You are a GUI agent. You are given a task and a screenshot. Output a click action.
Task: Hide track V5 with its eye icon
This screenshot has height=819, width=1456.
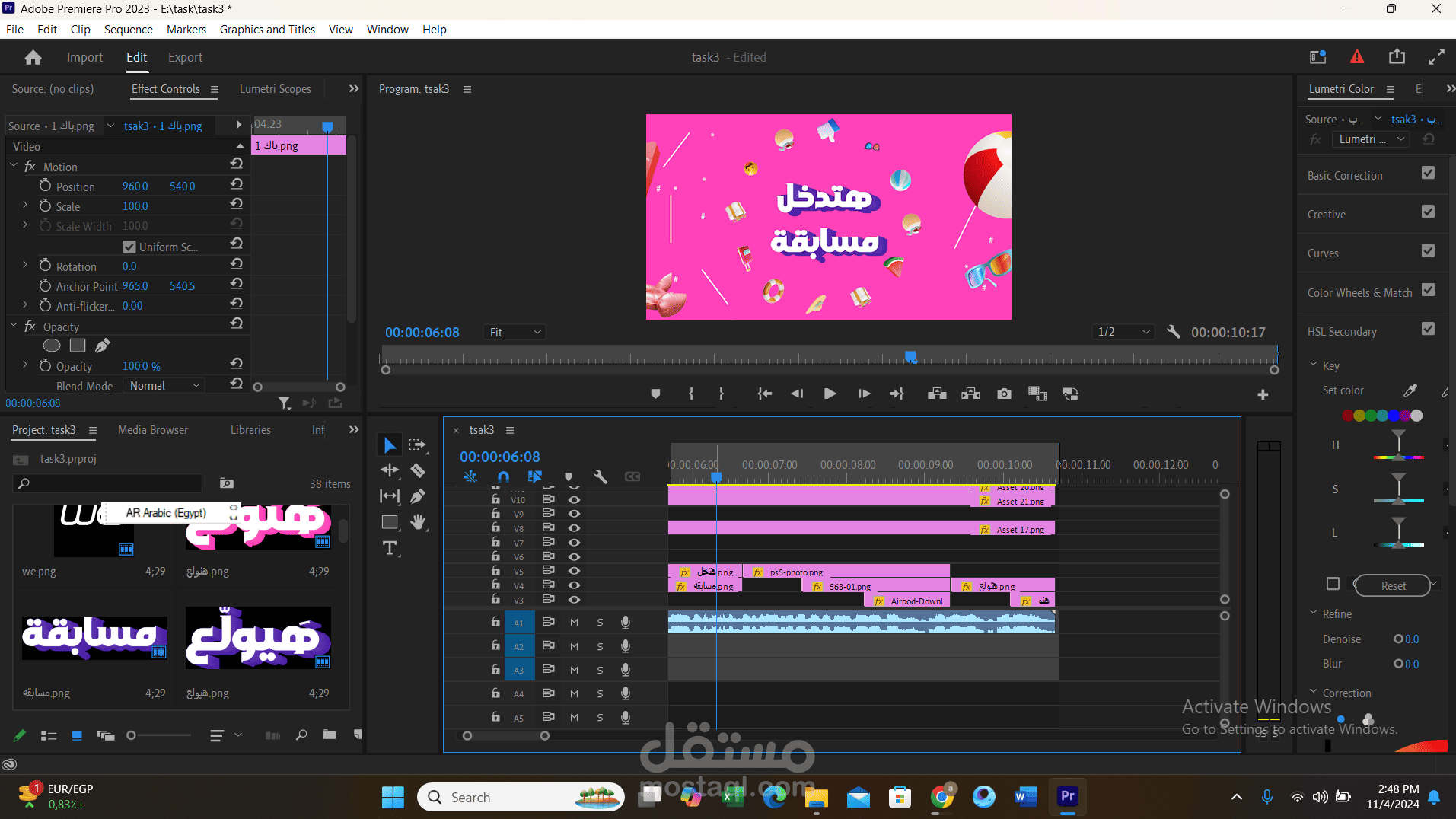click(574, 571)
